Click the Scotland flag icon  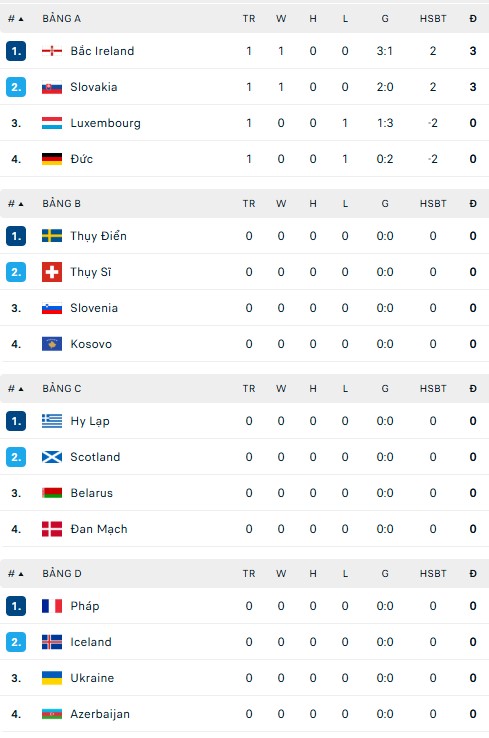(52, 457)
